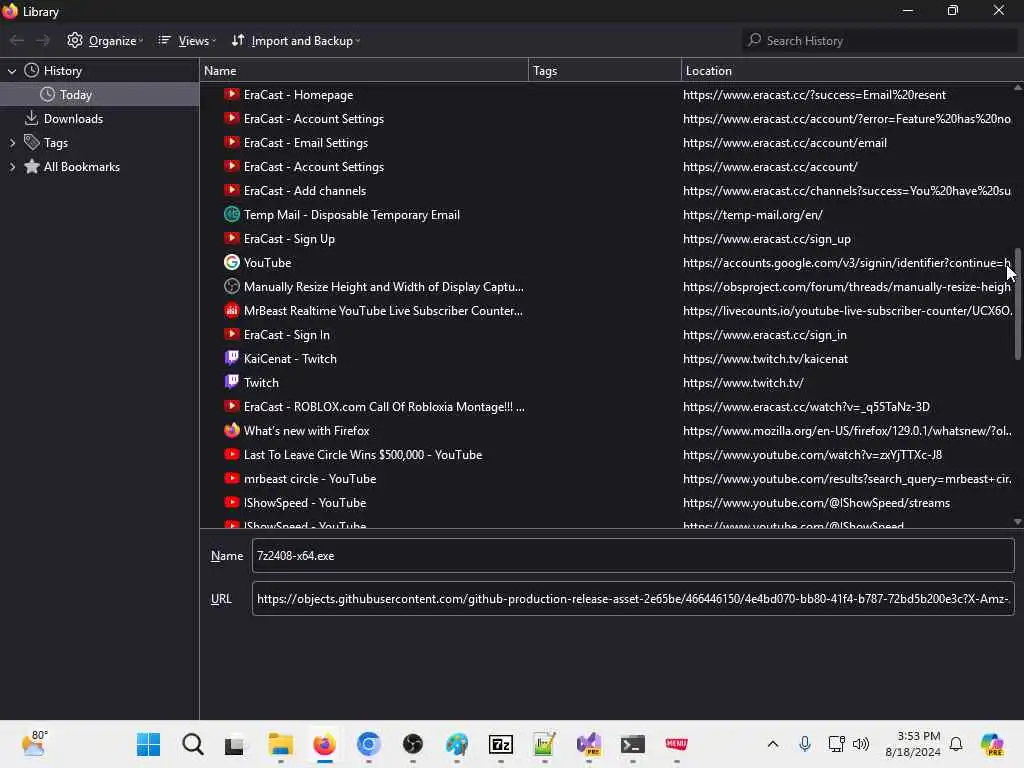This screenshot has width=1024, height=768.
Task: Click the https://temp-mail.org/en/ location cell
Action: 752,215
